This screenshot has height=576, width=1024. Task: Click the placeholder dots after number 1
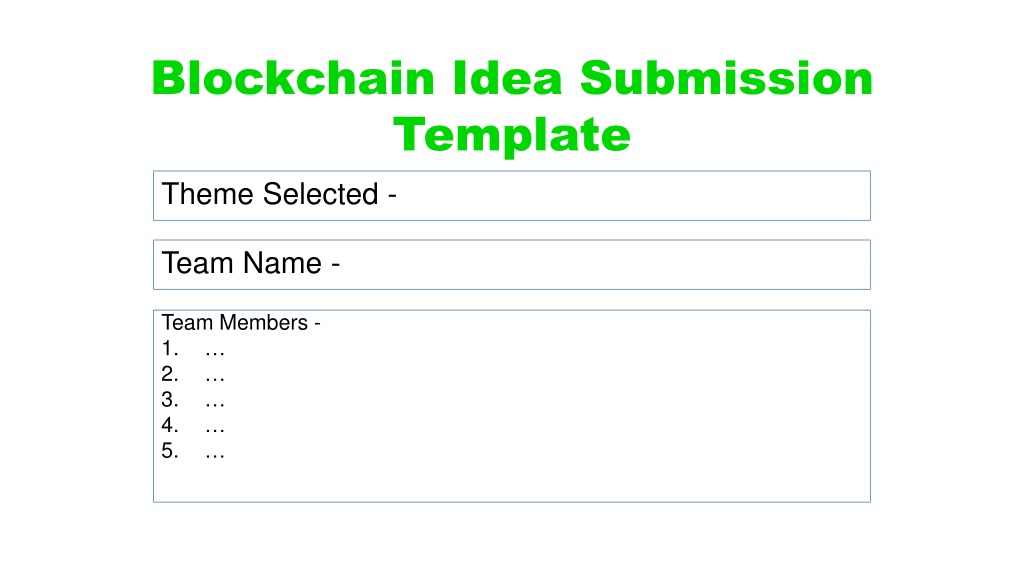point(215,351)
